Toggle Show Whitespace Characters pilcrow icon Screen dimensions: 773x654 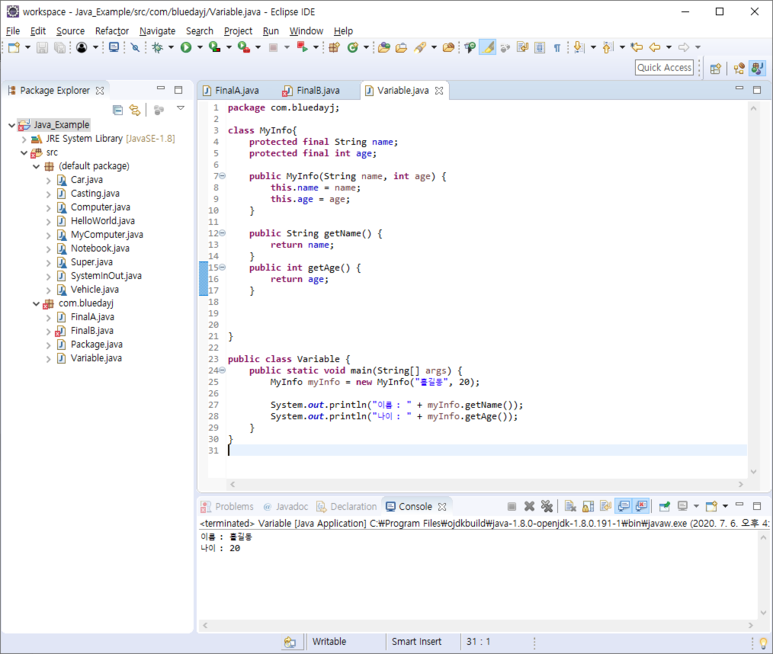pos(557,47)
